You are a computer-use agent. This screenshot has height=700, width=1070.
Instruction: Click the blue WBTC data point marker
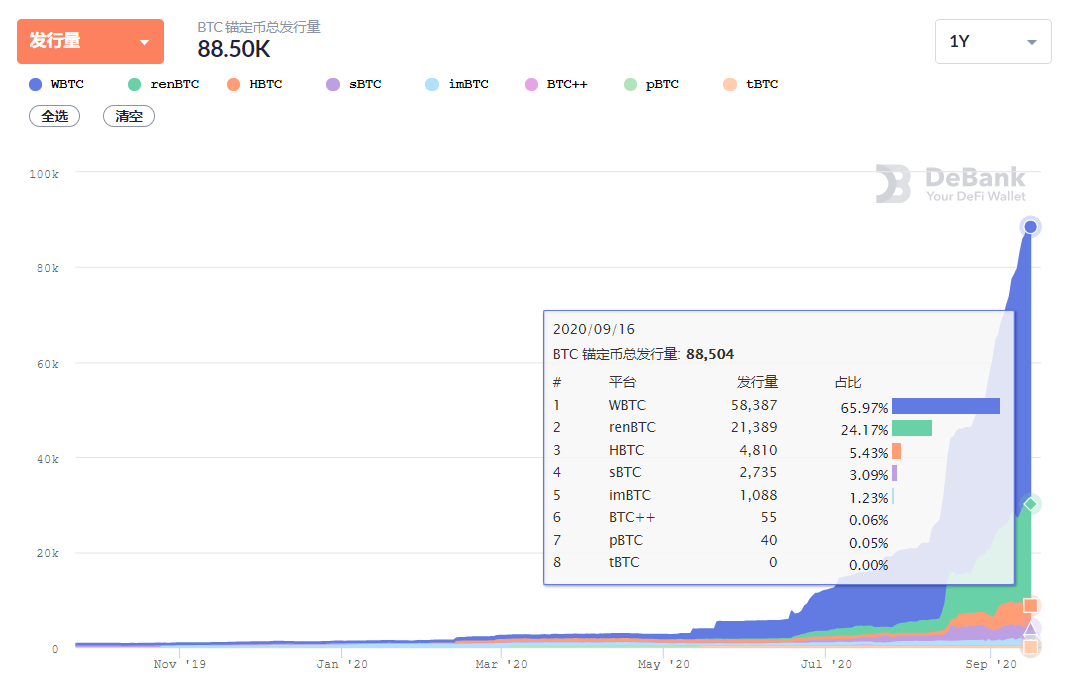pos(1030,227)
